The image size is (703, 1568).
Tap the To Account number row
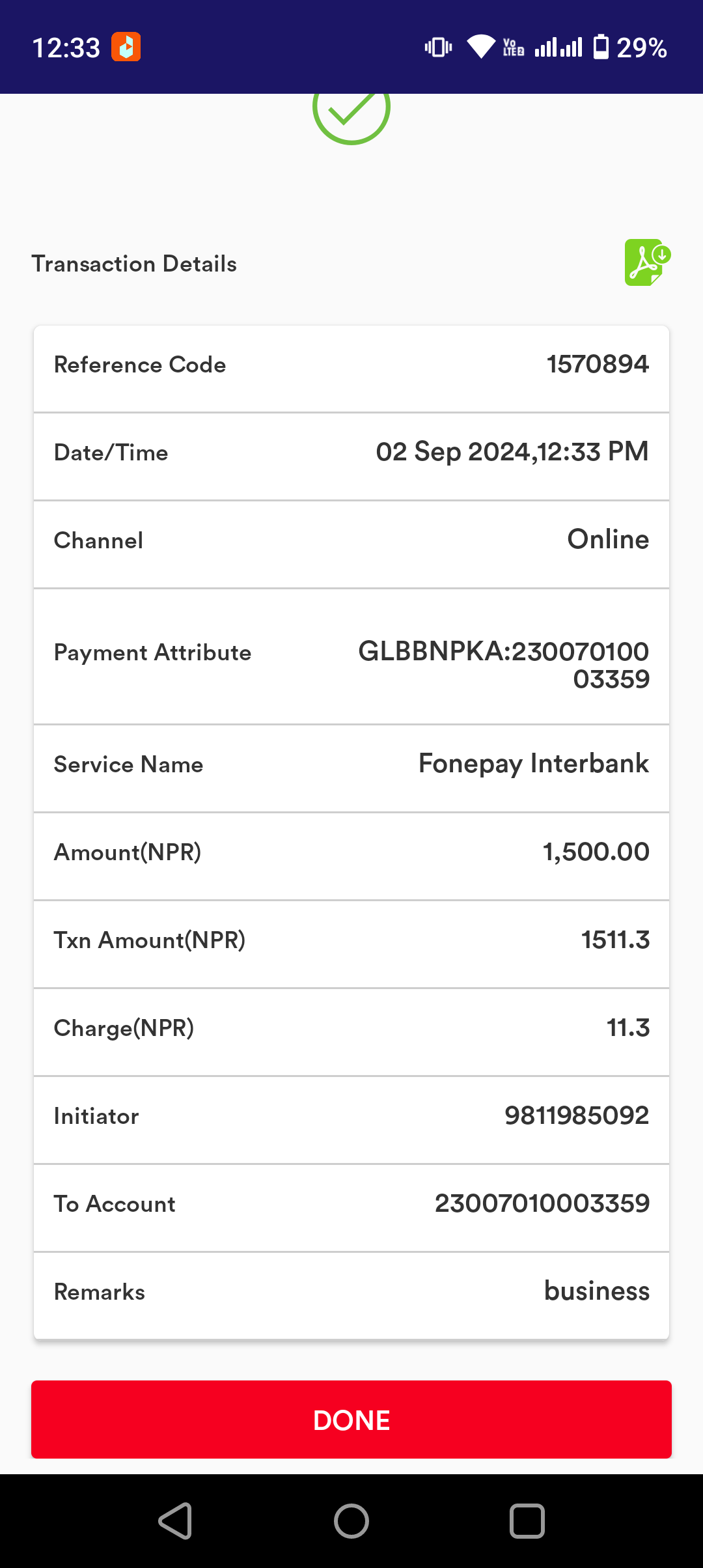coord(351,1208)
